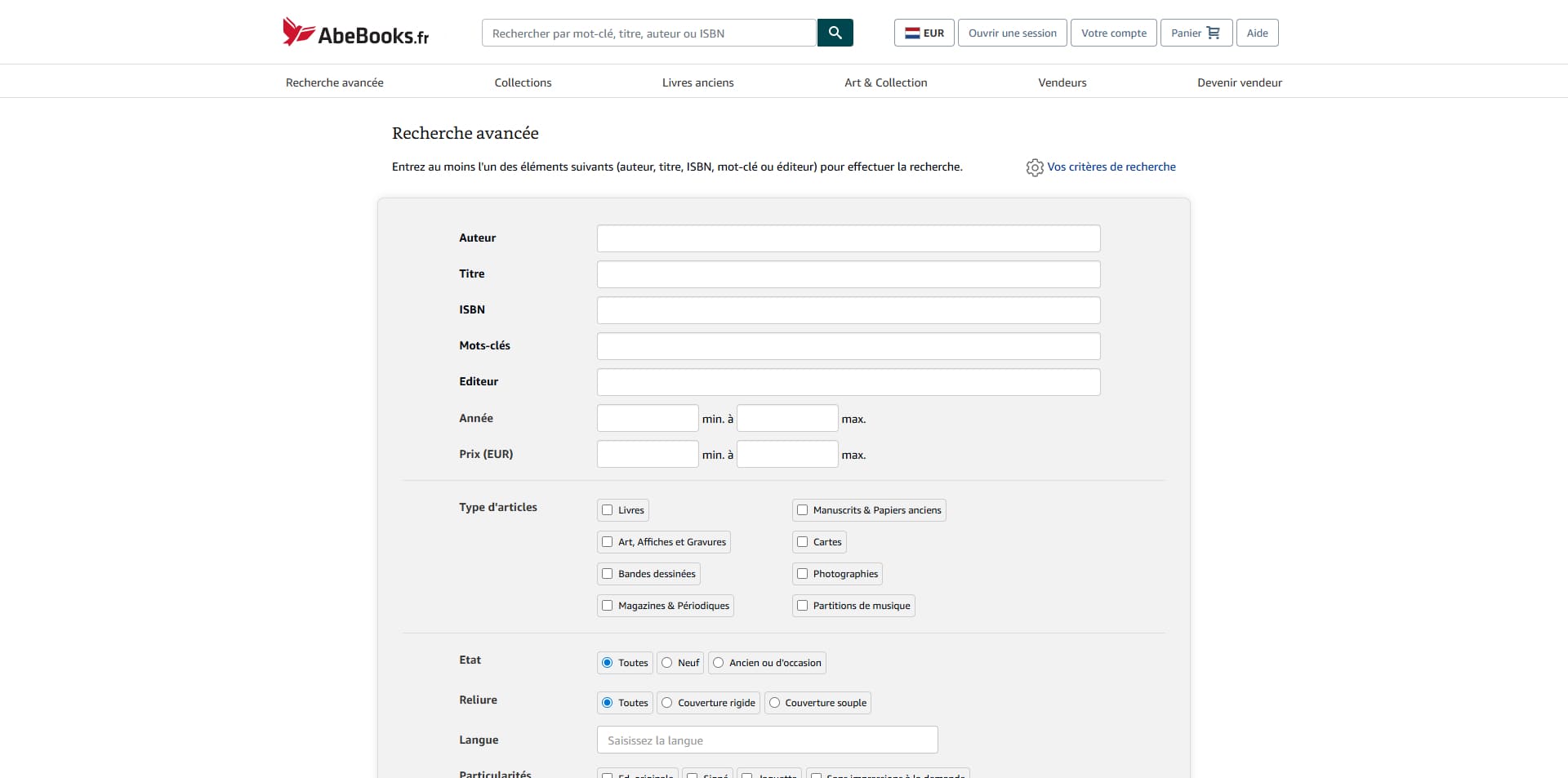Click the Année minimum field

pyautogui.click(x=648, y=418)
